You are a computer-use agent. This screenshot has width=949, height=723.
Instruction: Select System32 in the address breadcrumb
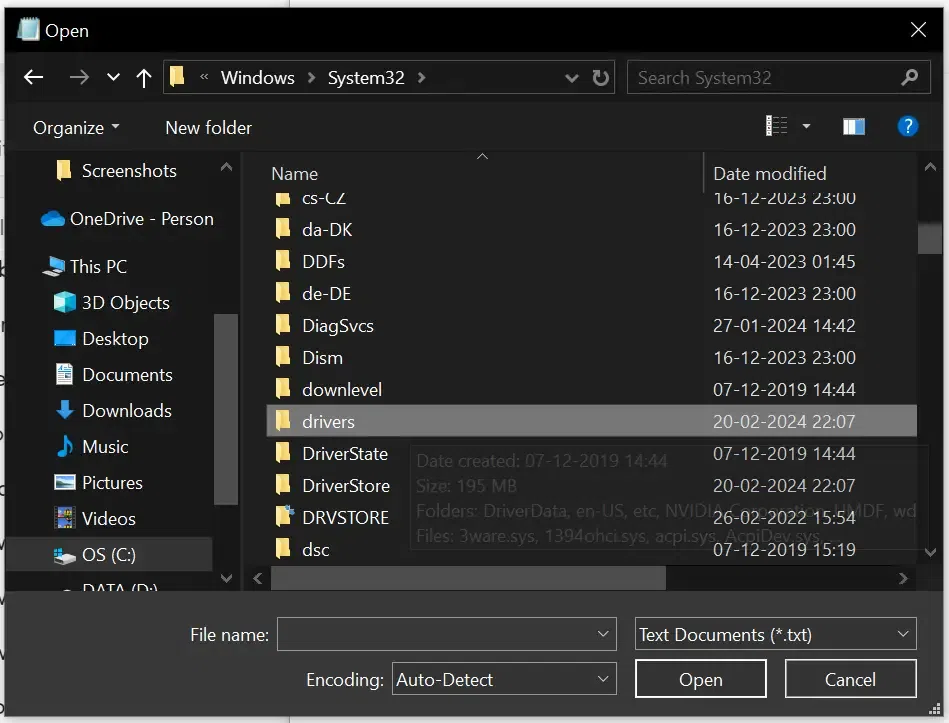coord(366,77)
